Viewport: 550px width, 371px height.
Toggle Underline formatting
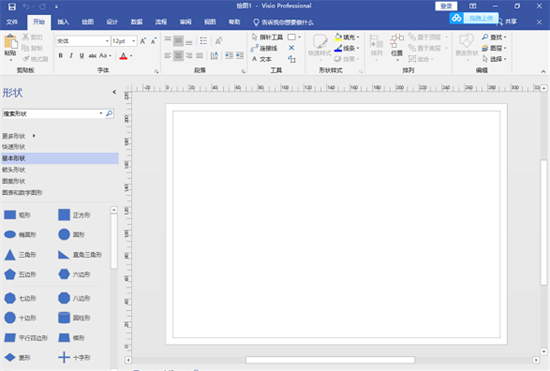(82, 56)
